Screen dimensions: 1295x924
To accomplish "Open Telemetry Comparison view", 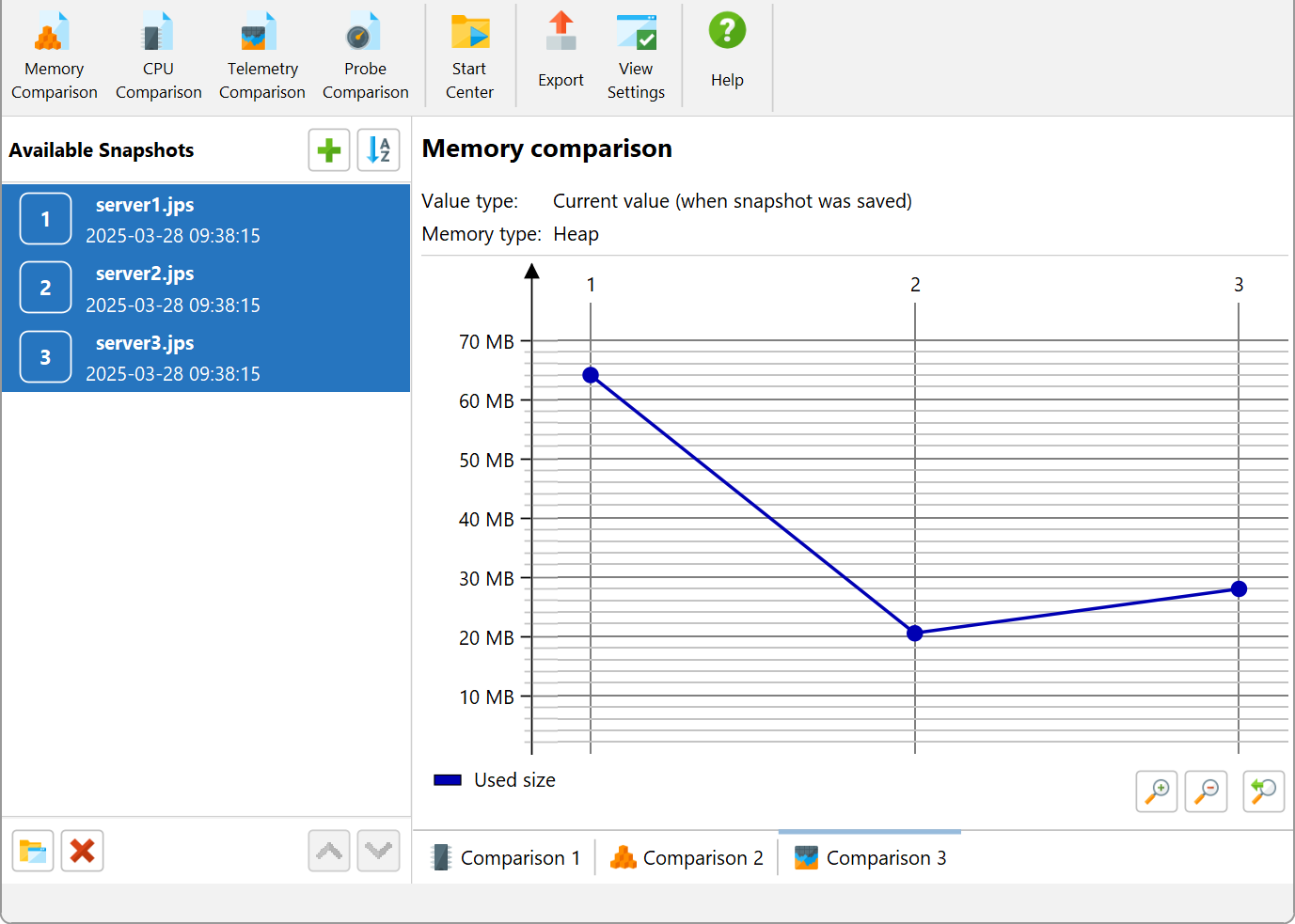I will click(x=261, y=56).
